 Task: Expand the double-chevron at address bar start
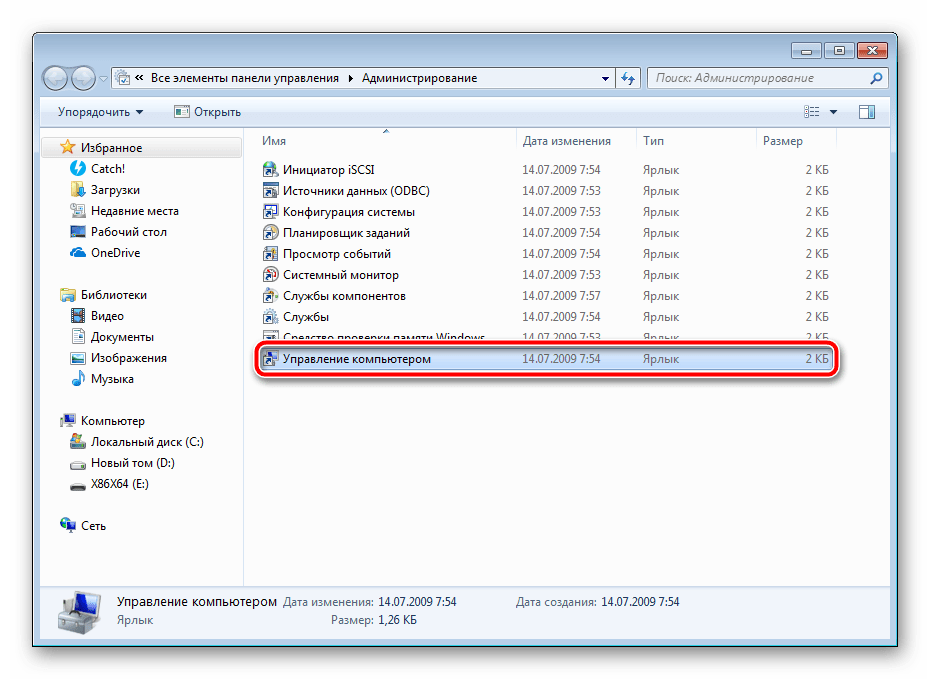tap(139, 78)
